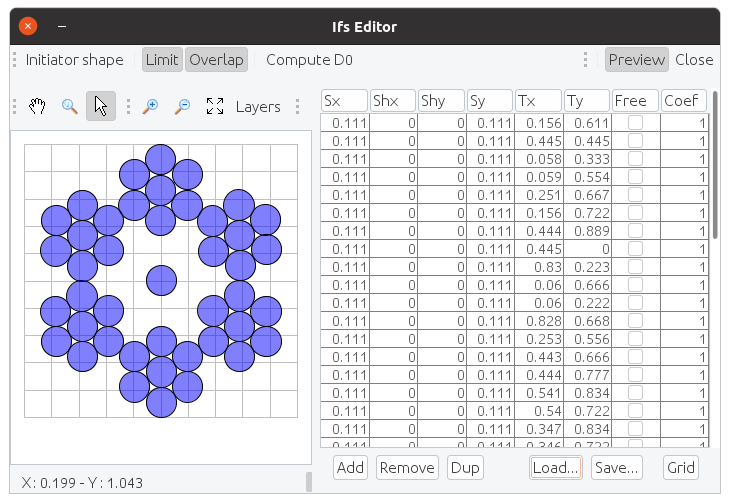Check Free box in row with Tx 0.251

(x=635, y=195)
